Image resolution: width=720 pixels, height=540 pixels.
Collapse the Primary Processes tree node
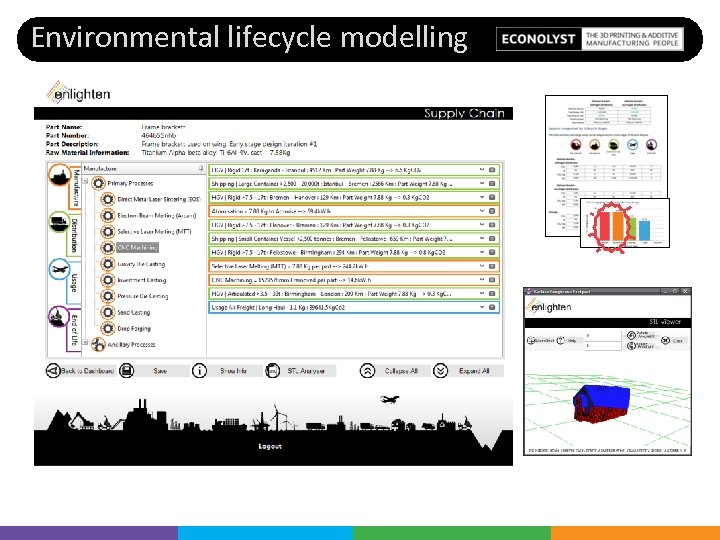[85, 181]
